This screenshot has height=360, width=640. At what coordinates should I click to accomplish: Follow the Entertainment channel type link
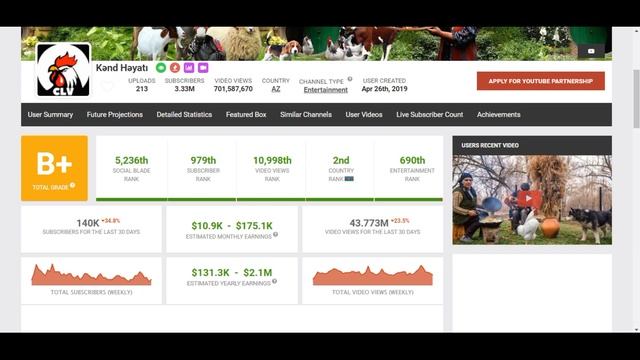click(x=326, y=90)
